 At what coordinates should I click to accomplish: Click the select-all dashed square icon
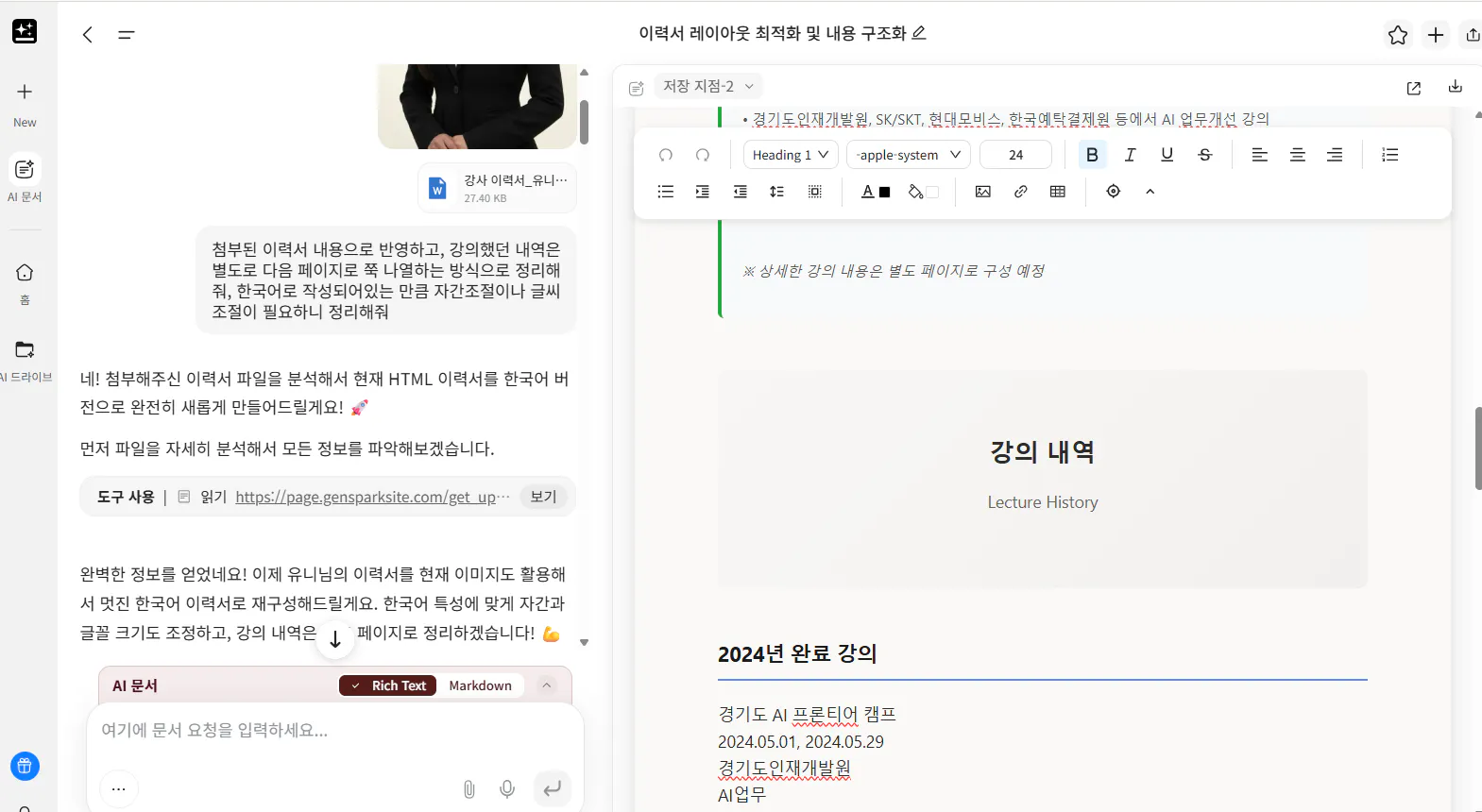[x=815, y=192]
